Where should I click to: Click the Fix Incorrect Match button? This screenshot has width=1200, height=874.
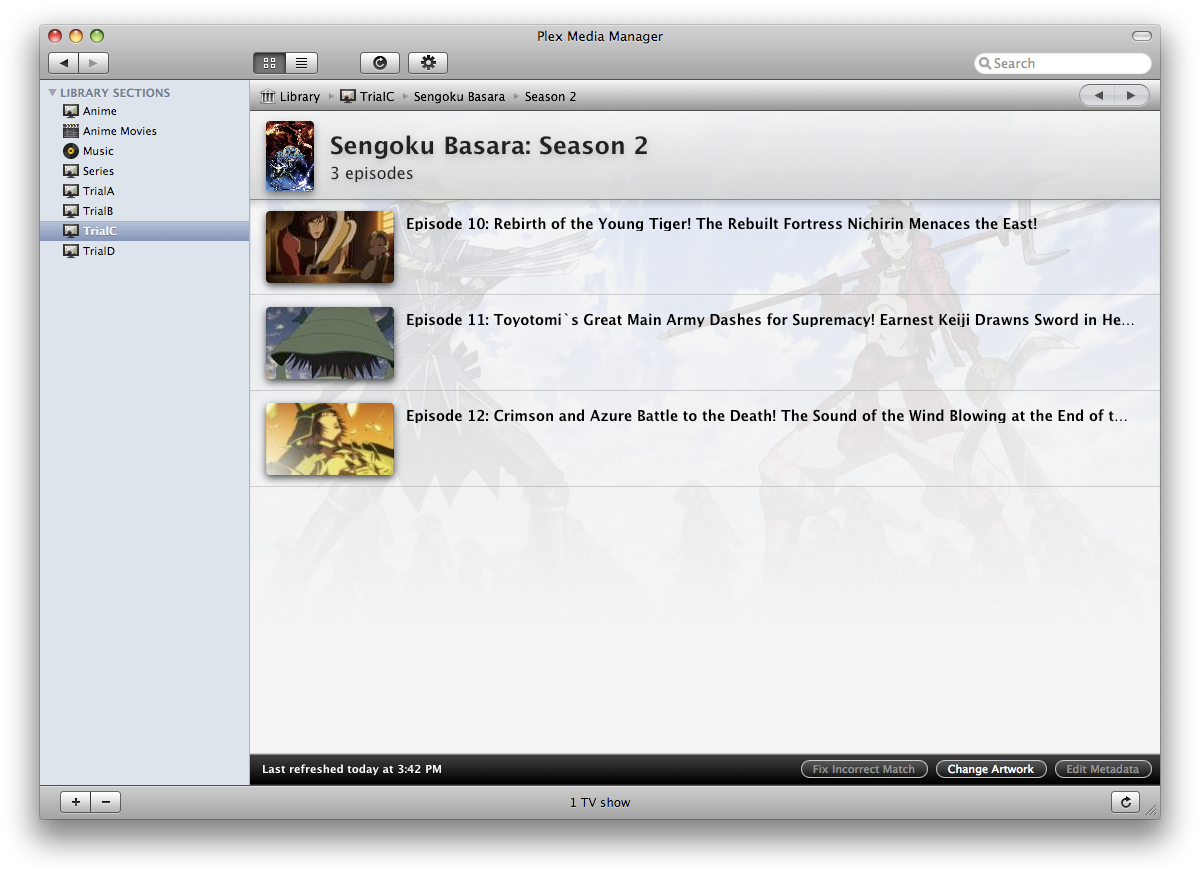(x=864, y=769)
